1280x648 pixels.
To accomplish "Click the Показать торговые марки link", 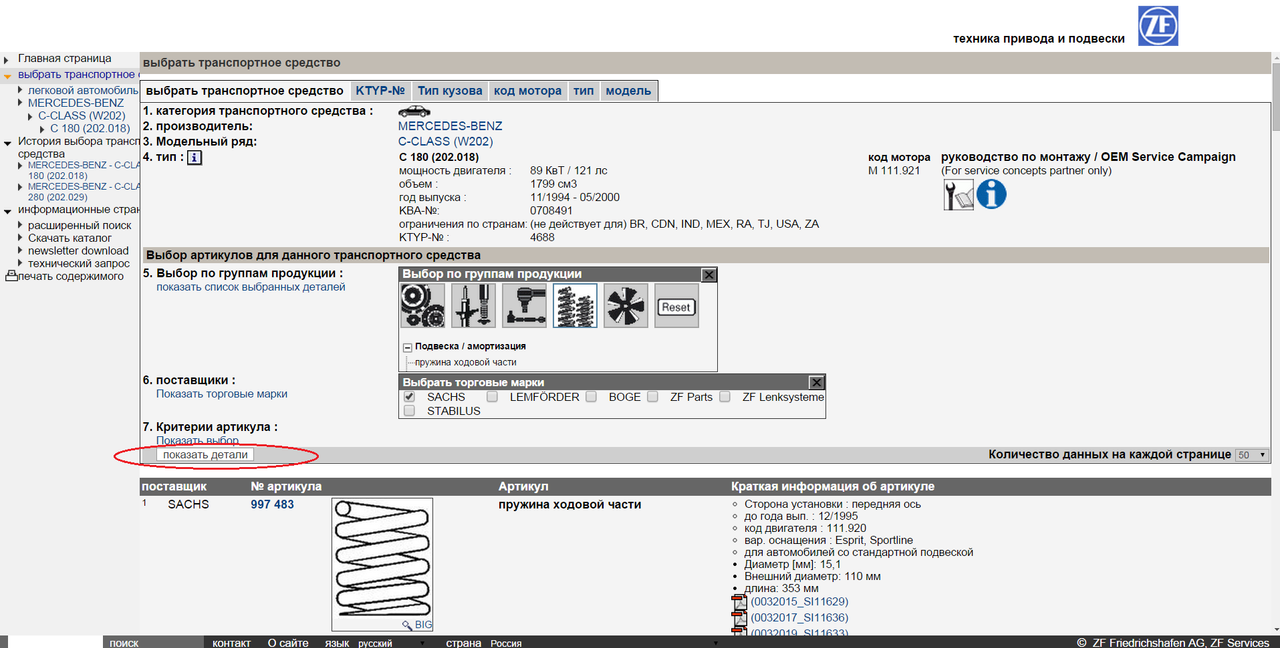I will click(x=222, y=394).
